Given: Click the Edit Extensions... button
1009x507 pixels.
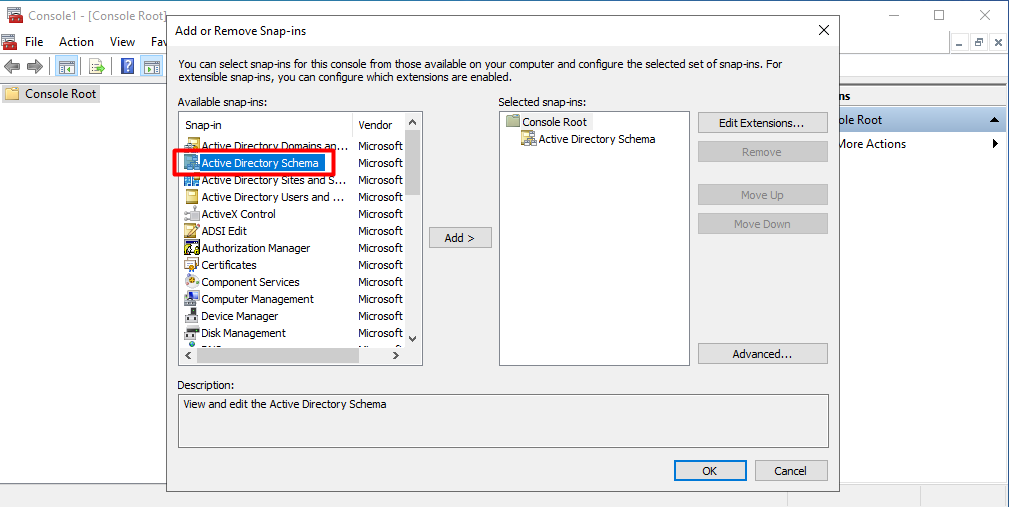Looking at the screenshot, I should tap(763, 123).
